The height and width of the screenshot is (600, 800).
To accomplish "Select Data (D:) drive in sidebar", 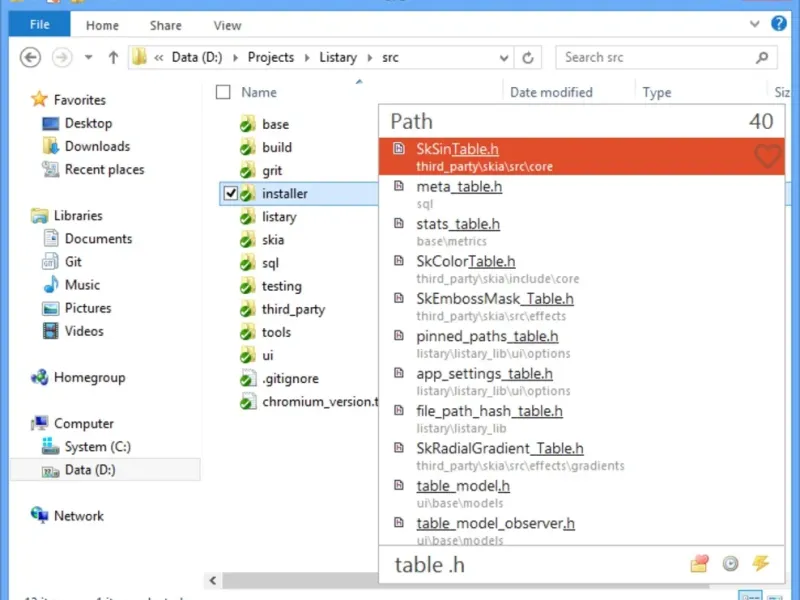I will 106,469.
